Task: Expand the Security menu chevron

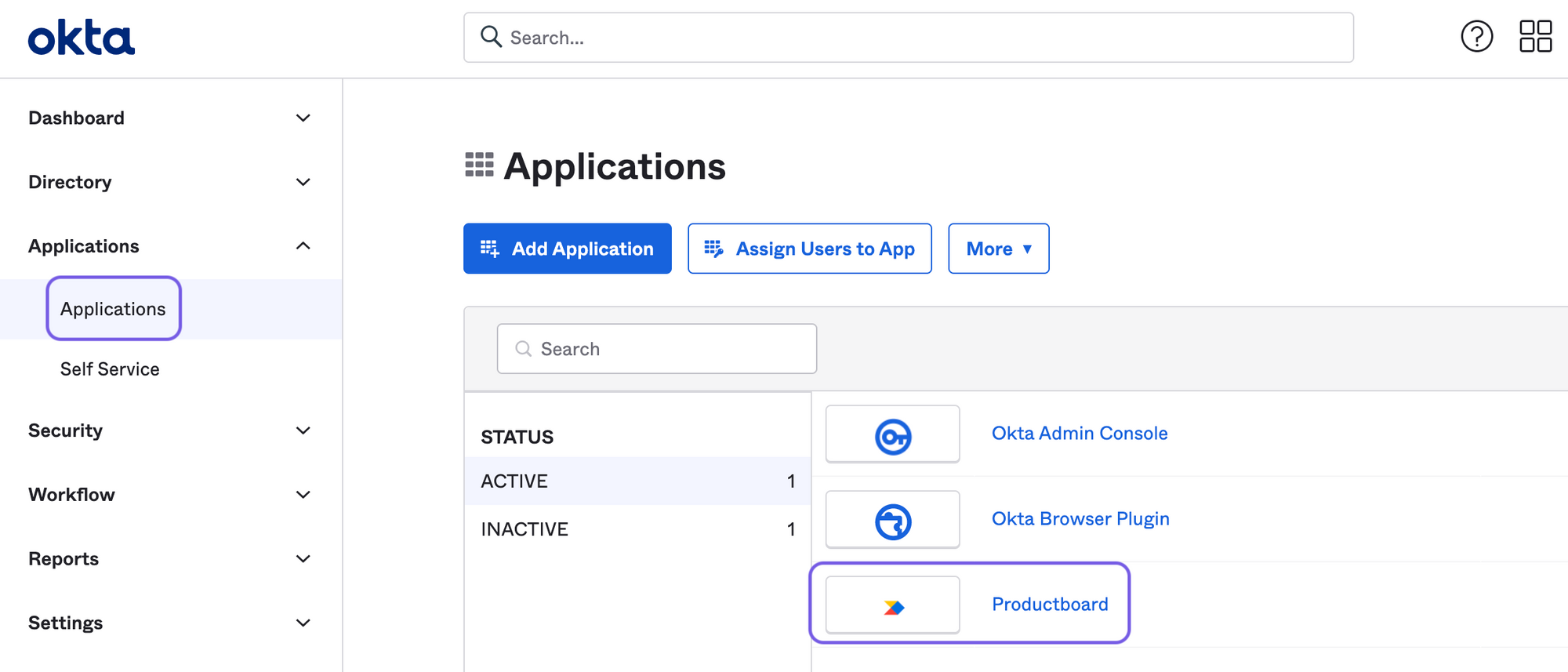Action: 303,430
